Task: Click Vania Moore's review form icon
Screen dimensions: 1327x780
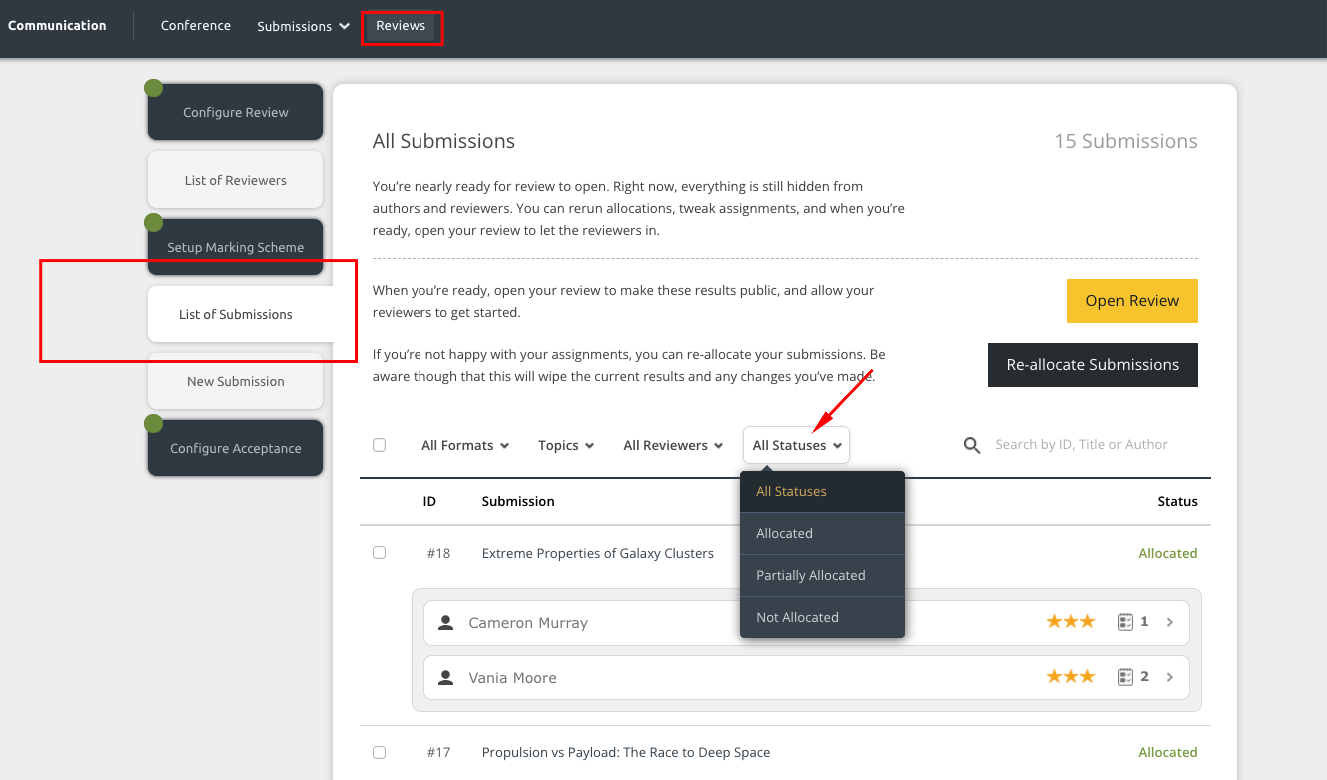Action: [x=1125, y=677]
